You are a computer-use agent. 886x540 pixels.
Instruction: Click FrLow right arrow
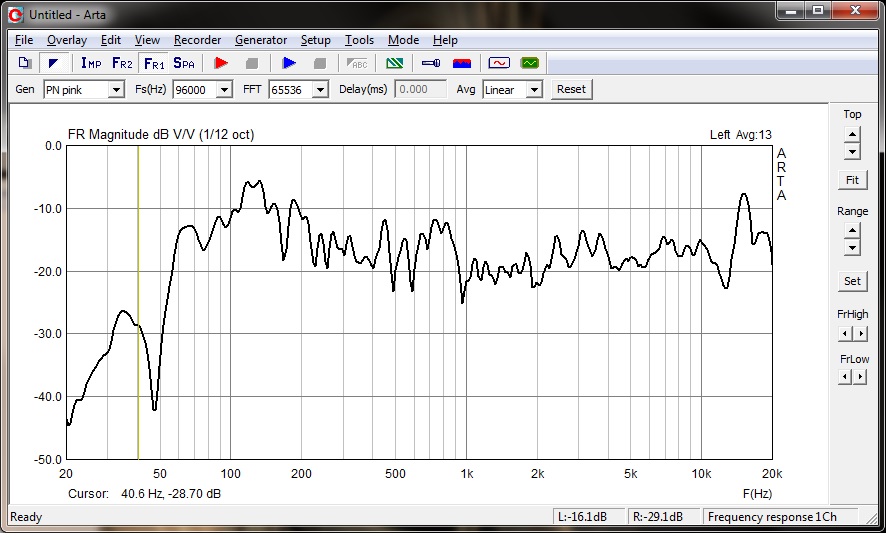(860, 377)
